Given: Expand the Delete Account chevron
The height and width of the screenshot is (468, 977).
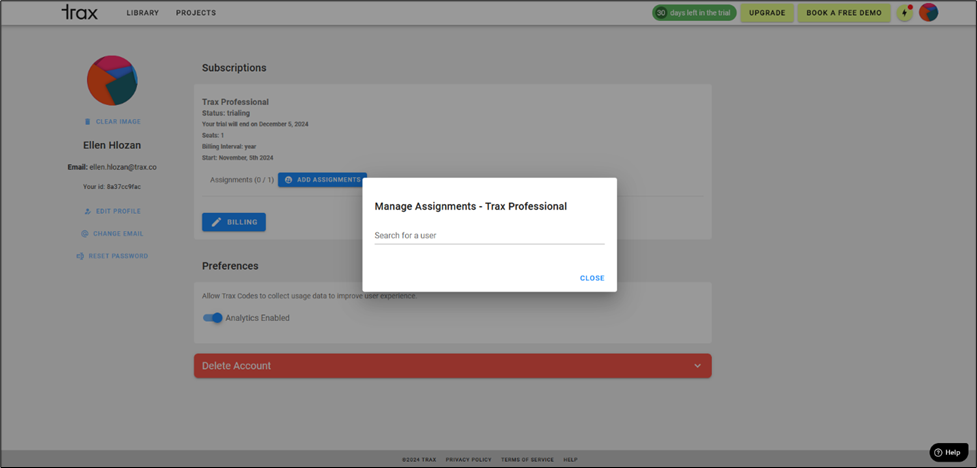Looking at the screenshot, I should pyautogui.click(x=697, y=366).
